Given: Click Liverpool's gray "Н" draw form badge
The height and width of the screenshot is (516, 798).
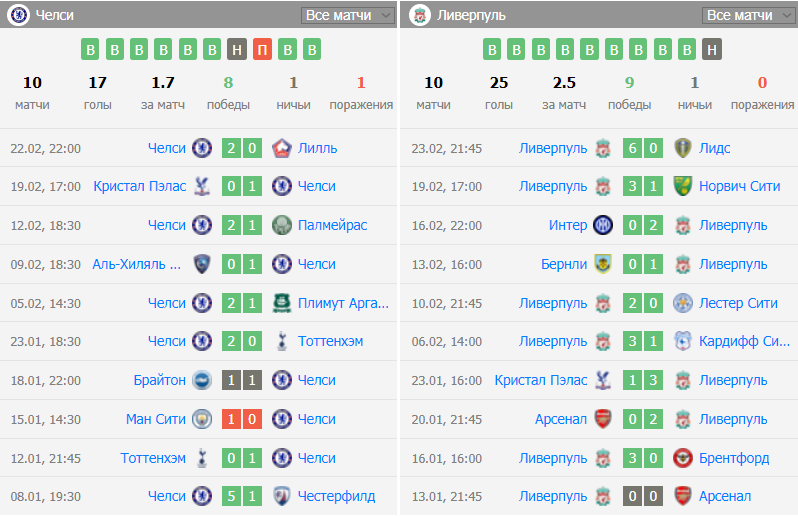Looking at the screenshot, I should [711, 50].
